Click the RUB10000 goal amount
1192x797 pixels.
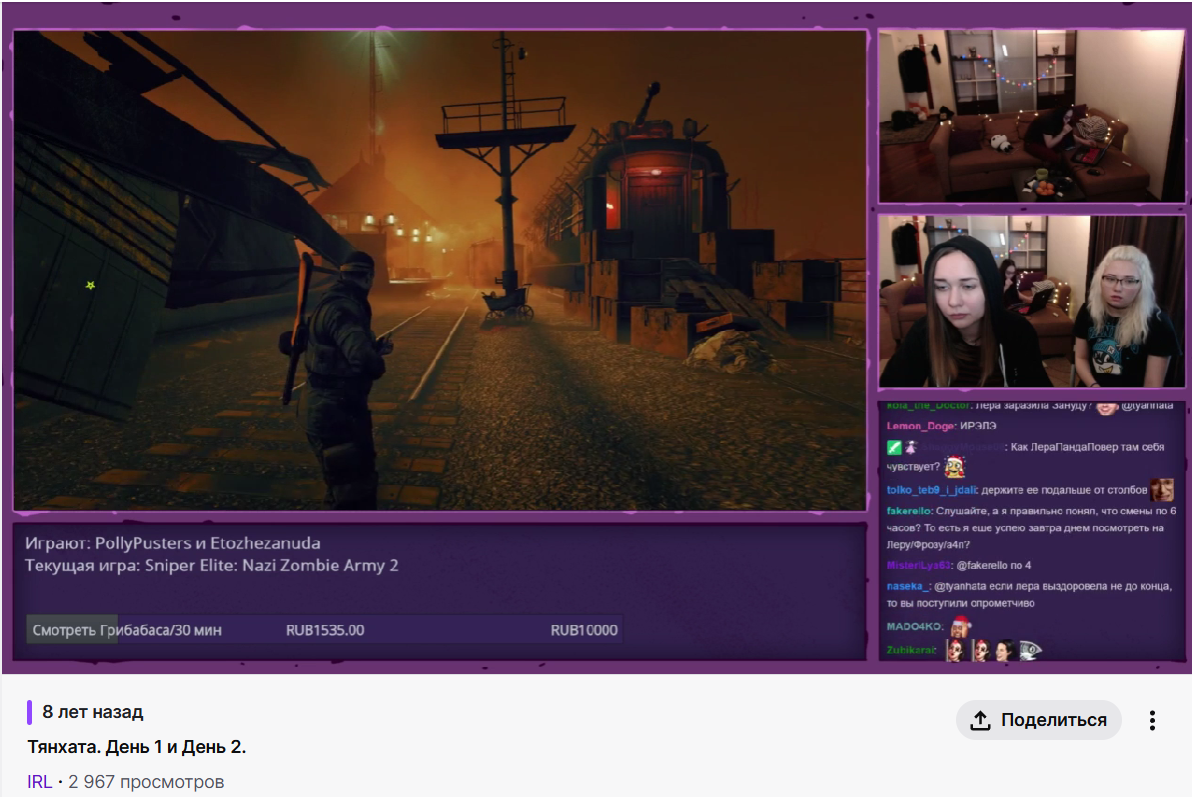click(584, 630)
